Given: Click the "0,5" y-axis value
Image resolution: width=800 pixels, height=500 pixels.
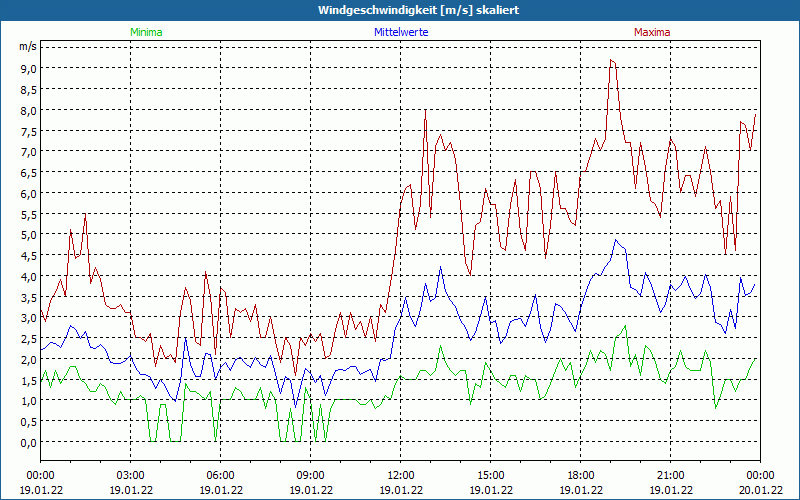Looking at the screenshot, I should 29,422.
